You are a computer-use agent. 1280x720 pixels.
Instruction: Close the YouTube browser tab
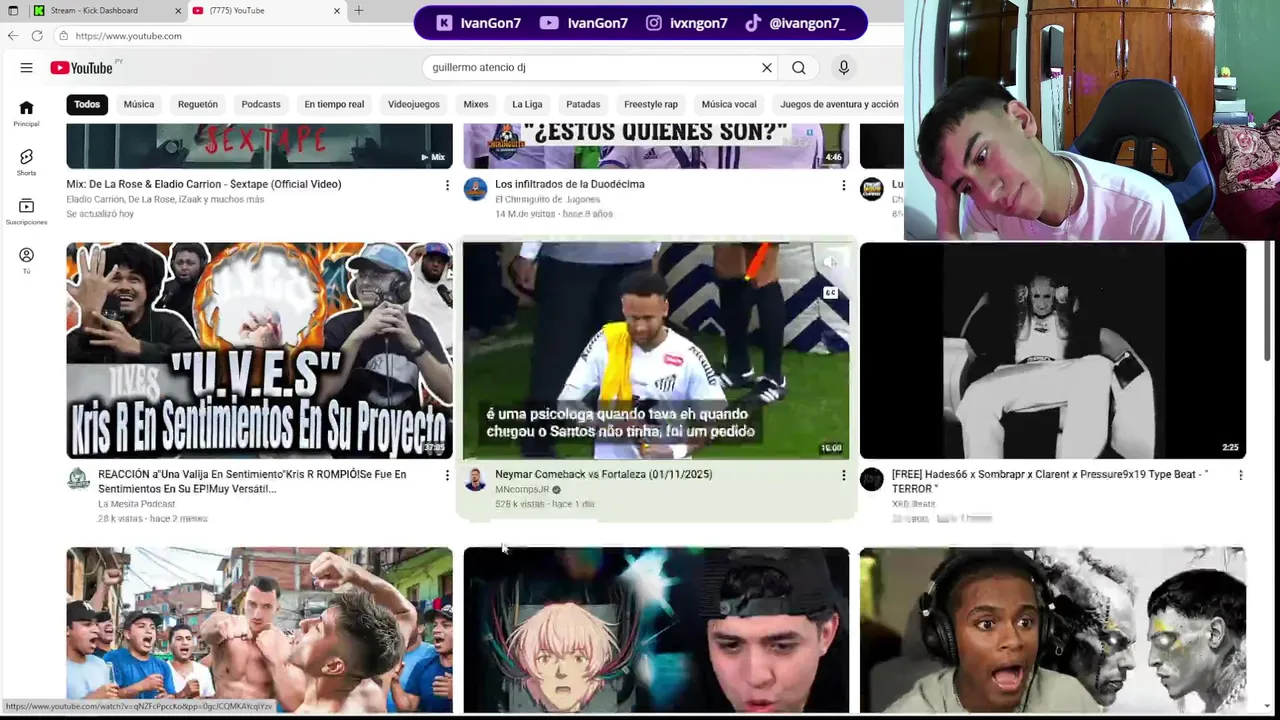pyautogui.click(x=336, y=10)
